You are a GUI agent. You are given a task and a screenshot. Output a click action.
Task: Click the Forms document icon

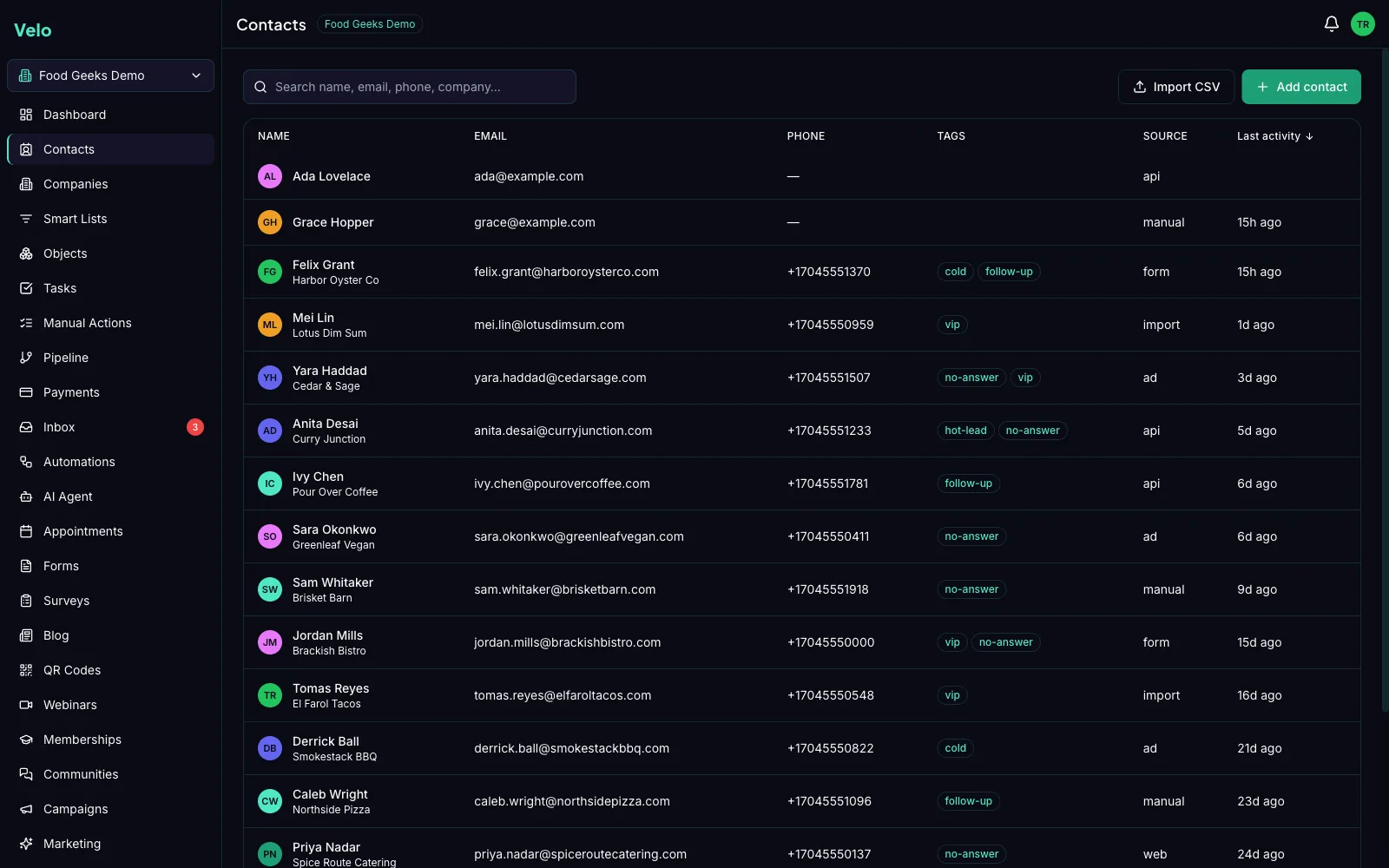coord(26,566)
